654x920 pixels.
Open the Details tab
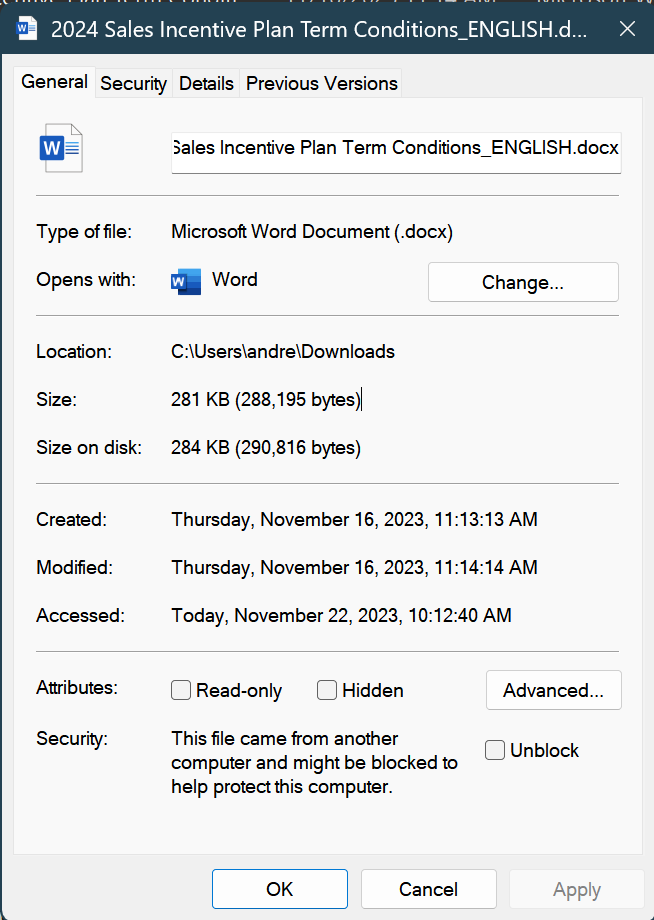206,84
